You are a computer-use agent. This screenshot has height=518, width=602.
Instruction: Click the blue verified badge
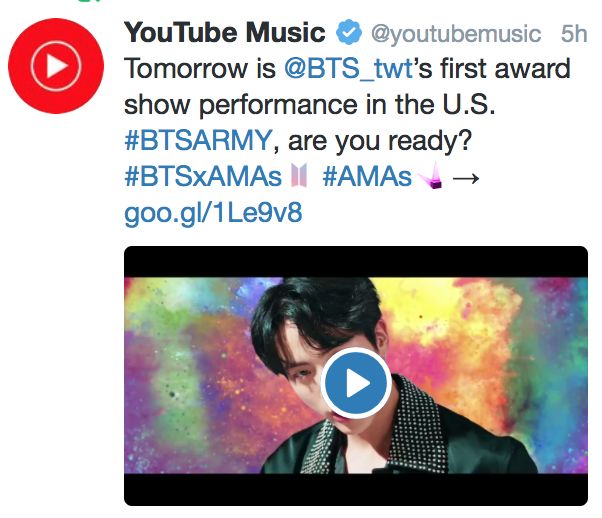point(349,34)
